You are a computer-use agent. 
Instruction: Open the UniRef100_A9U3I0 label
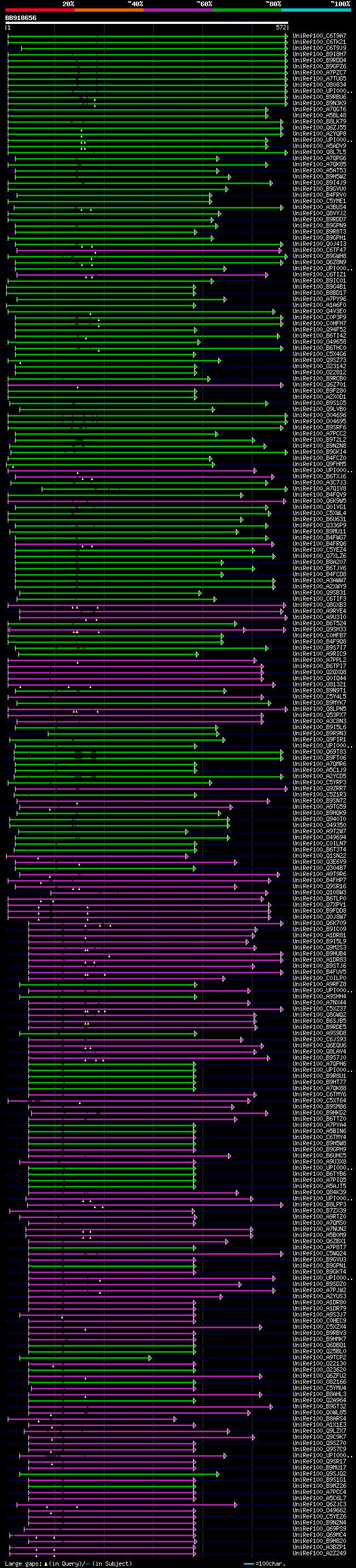[x=319, y=617]
